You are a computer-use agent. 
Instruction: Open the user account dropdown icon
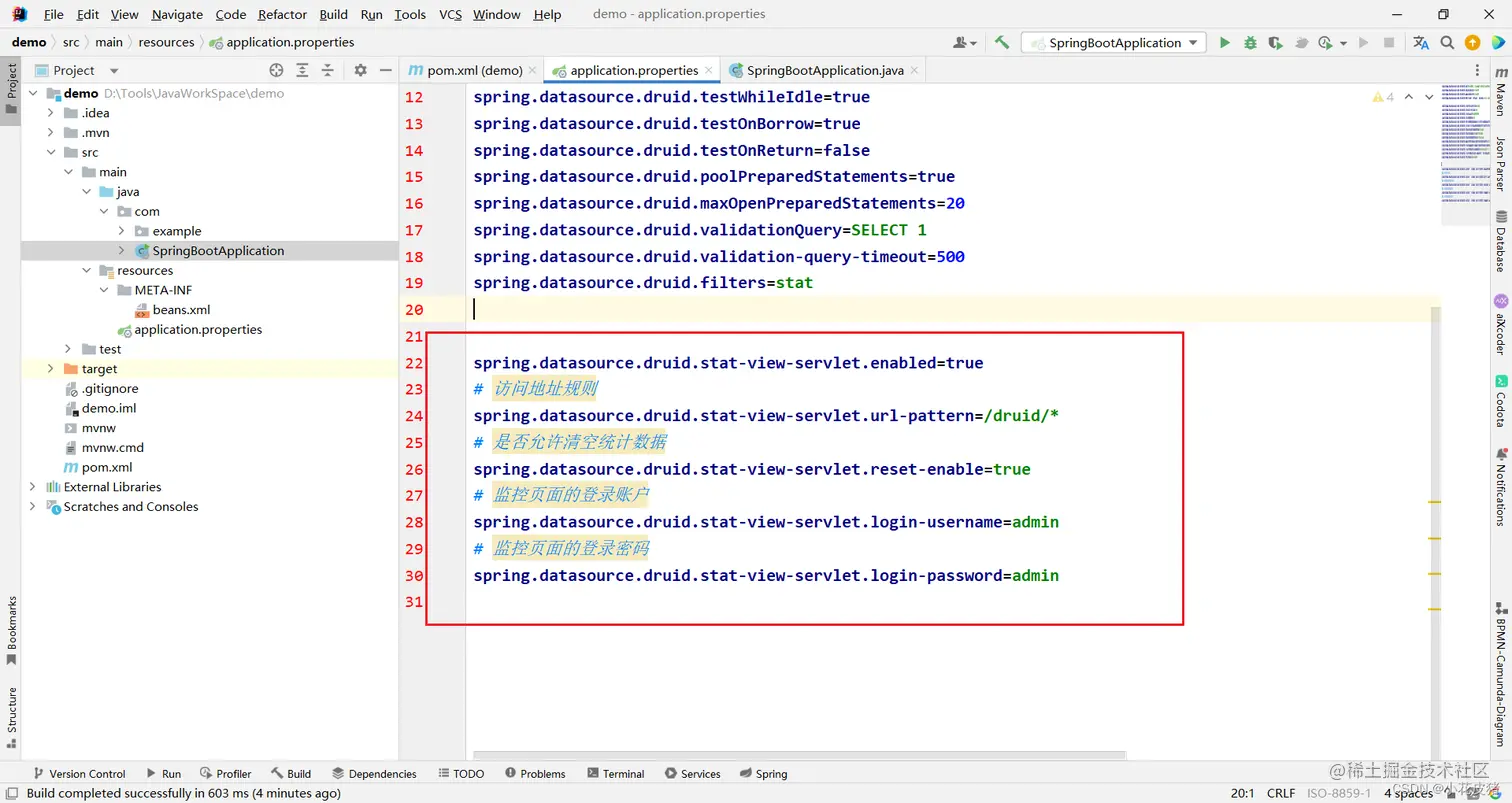tap(964, 43)
